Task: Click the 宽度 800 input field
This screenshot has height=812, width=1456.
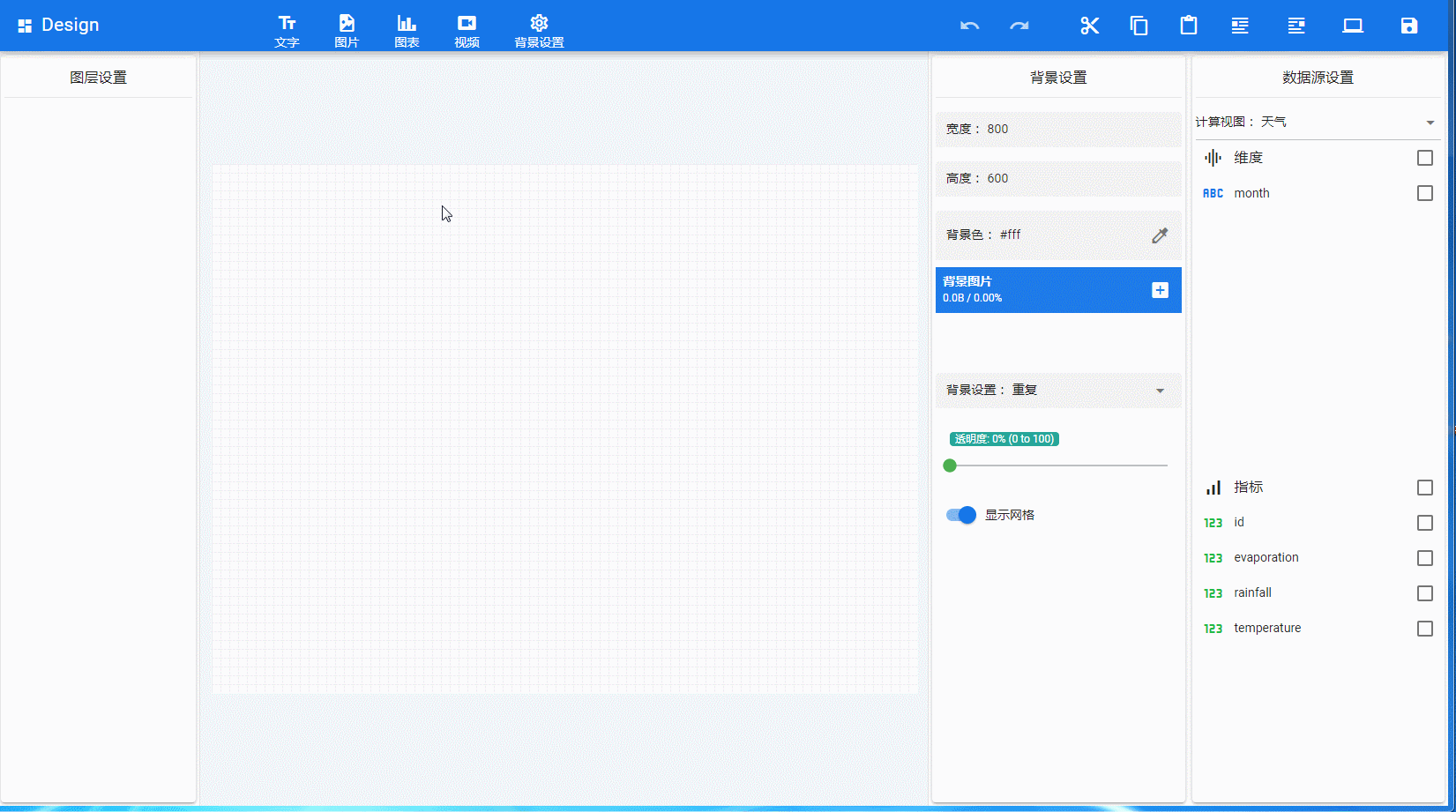Action: tap(1058, 129)
